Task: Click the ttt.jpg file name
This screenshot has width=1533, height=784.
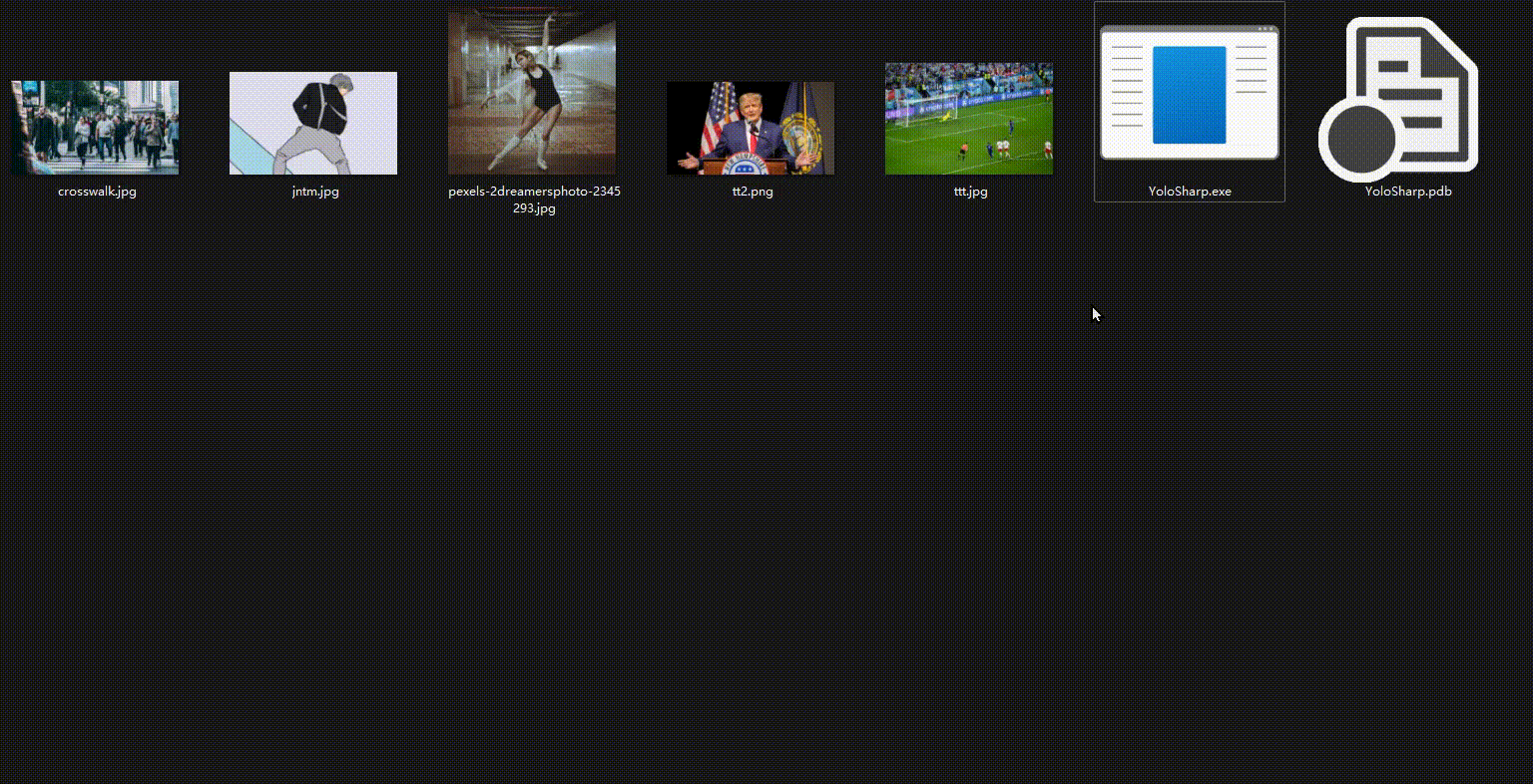Action: point(971,192)
